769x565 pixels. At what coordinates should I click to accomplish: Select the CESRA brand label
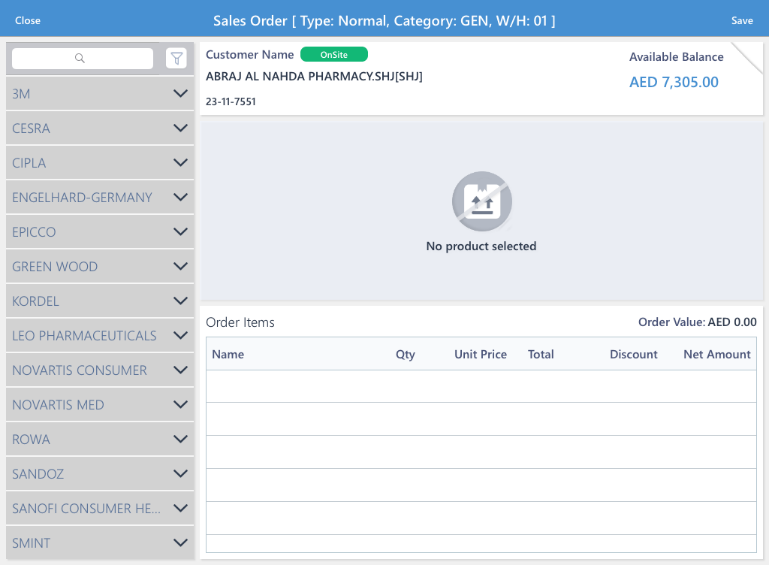(31, 128)
